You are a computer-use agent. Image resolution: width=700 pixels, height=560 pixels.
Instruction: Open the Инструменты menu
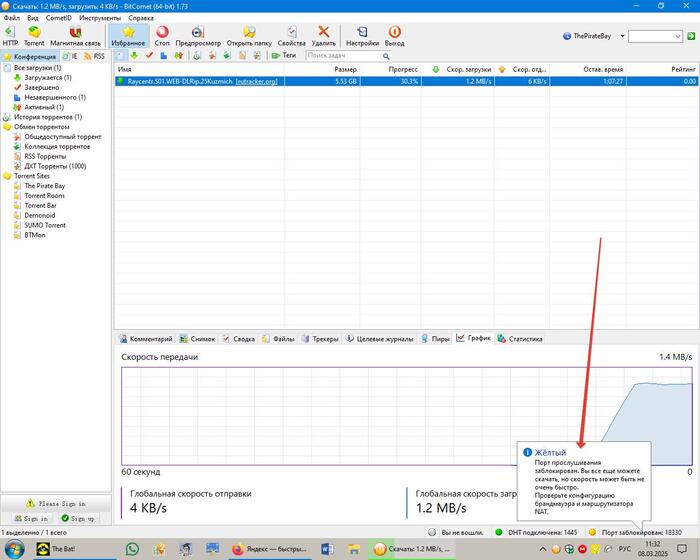(100, 18)
